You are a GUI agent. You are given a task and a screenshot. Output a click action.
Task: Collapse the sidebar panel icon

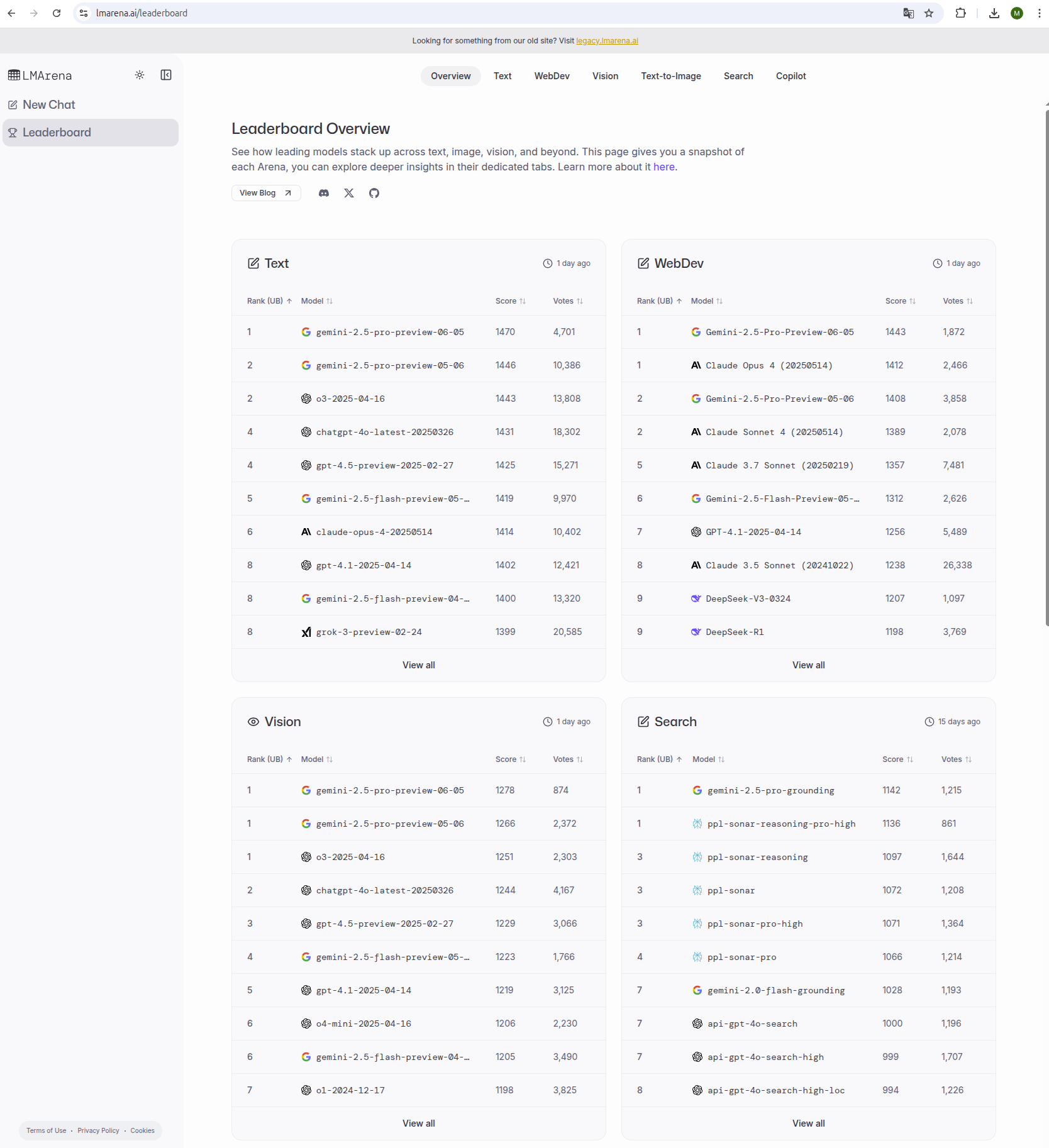click(x=166, y=75)
